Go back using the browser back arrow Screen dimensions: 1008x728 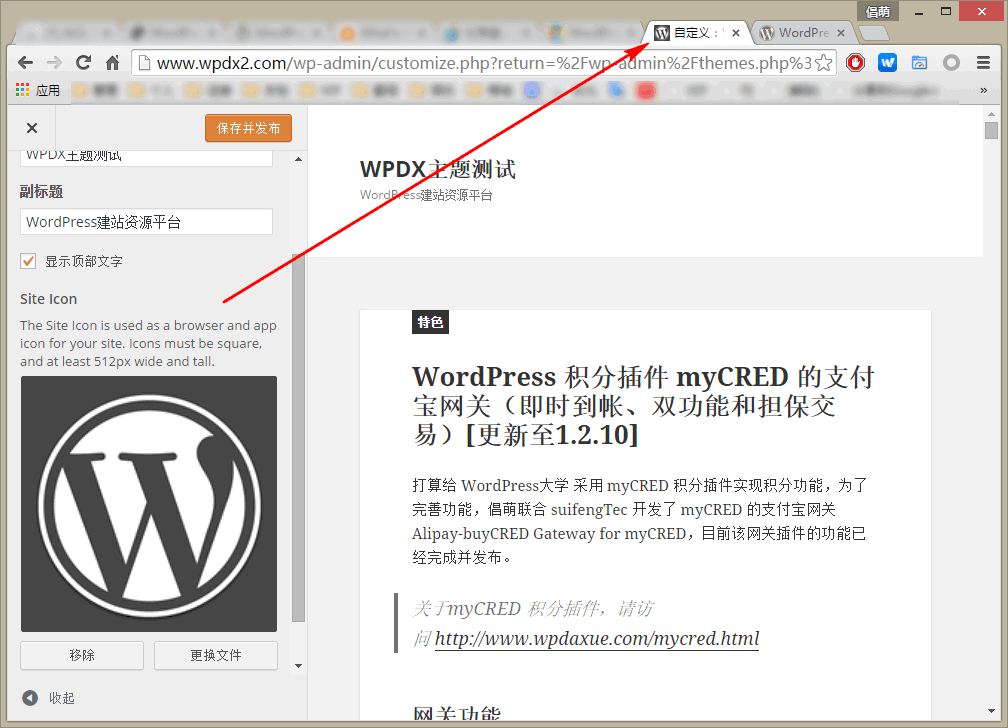click(x=25, y=62)
